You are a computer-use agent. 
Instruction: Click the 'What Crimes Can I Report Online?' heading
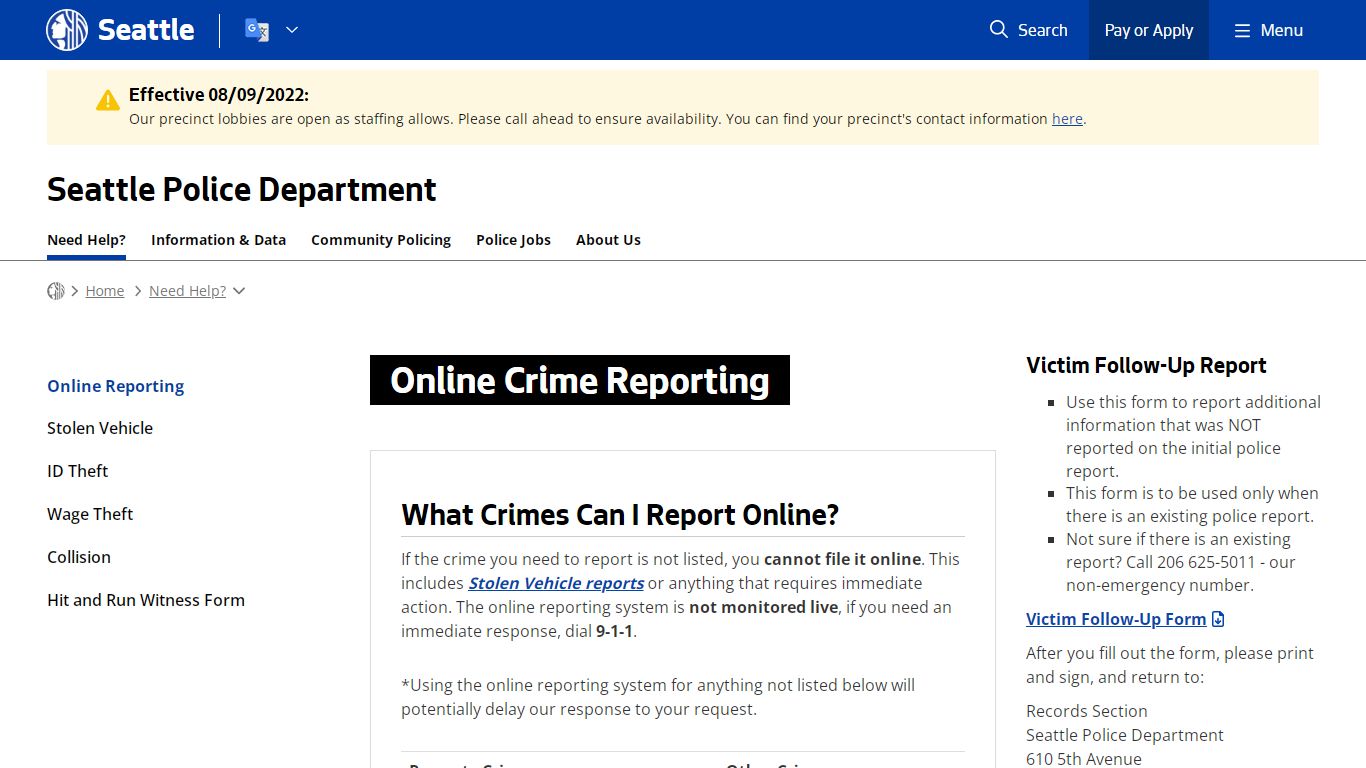[x=620, y=514]
